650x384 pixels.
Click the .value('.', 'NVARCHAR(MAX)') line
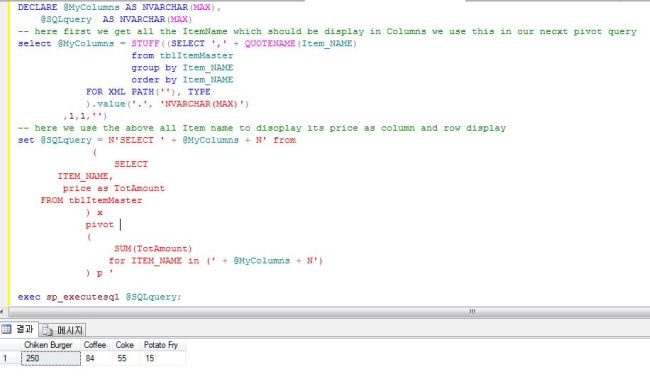click(x=167, y=104)
